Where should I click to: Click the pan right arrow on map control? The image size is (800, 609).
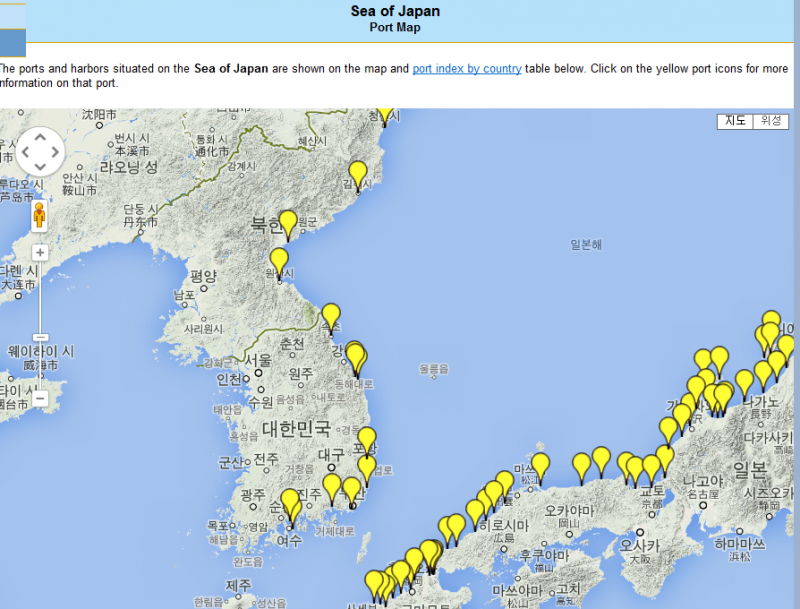[55, 153]
